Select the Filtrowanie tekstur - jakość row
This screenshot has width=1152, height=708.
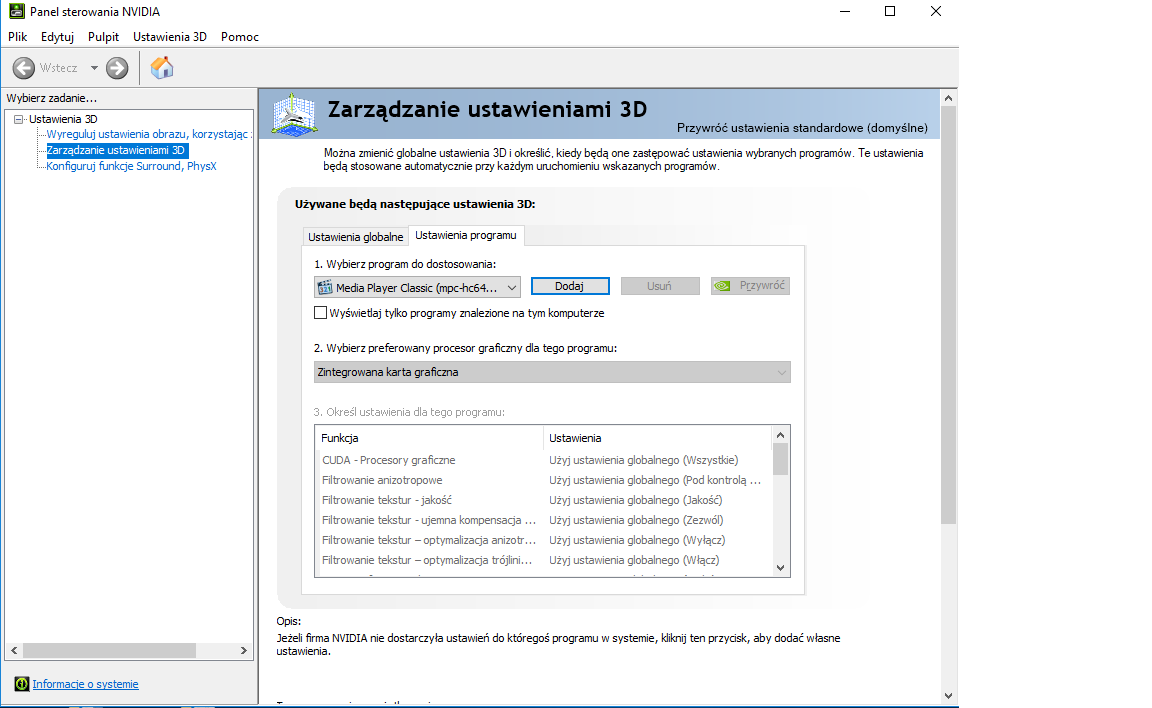tap(544, 499)
